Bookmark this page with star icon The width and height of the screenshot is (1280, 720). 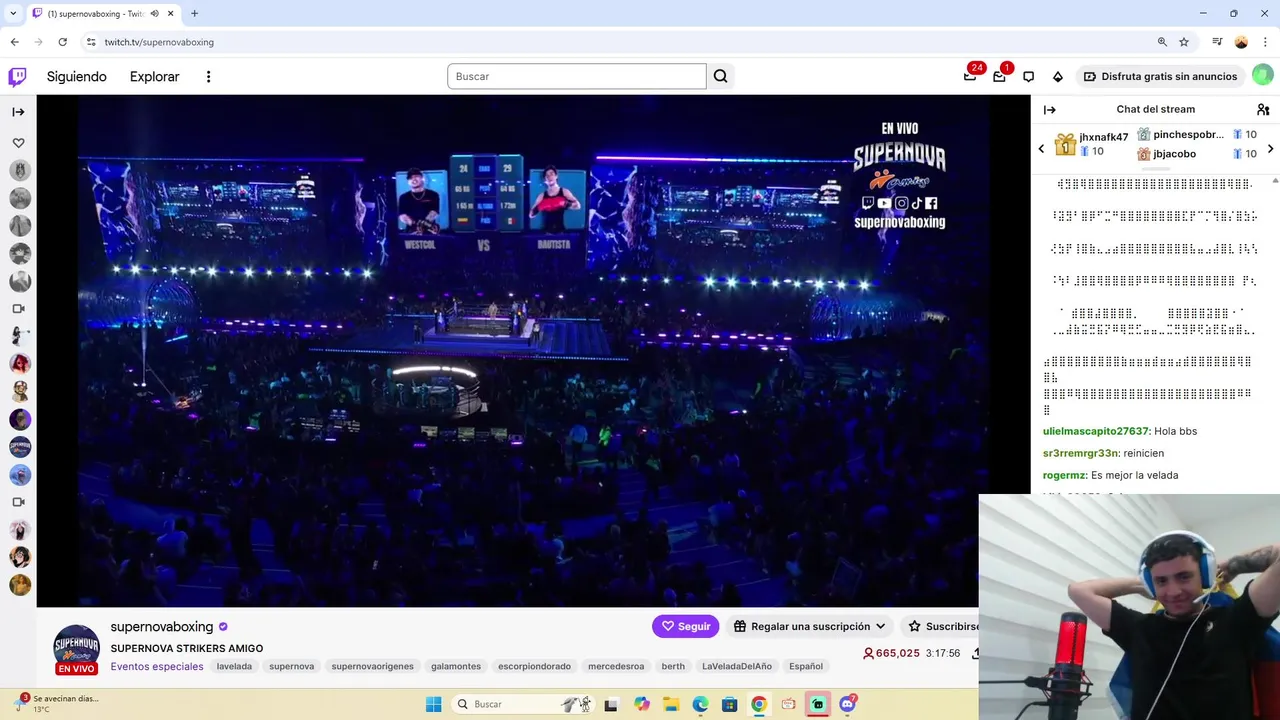pyautogui.click(x=1184, y=42)
